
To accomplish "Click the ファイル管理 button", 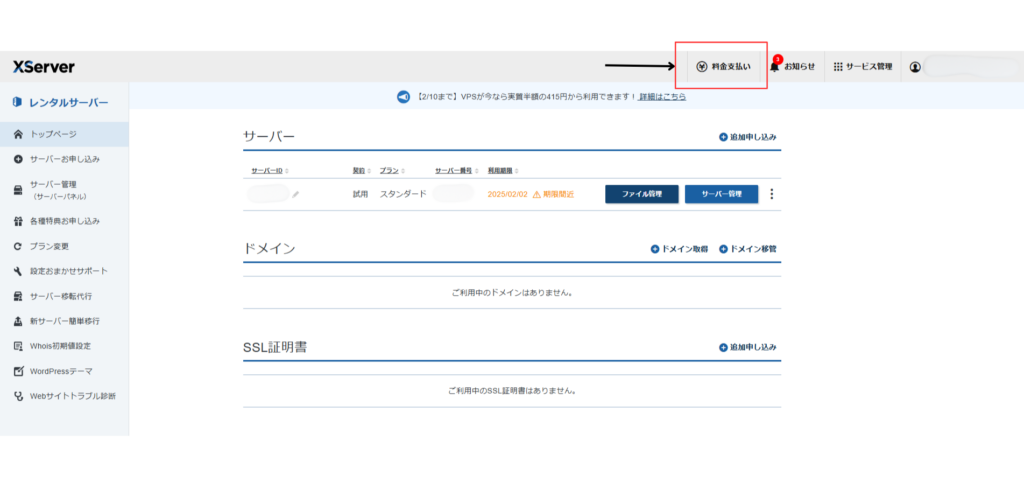I will click(641, 194).
